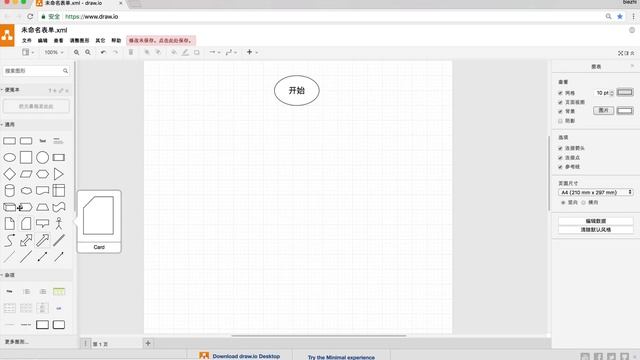Open the waypoint style dropdown
640x360 pixels.
(231, 52)
